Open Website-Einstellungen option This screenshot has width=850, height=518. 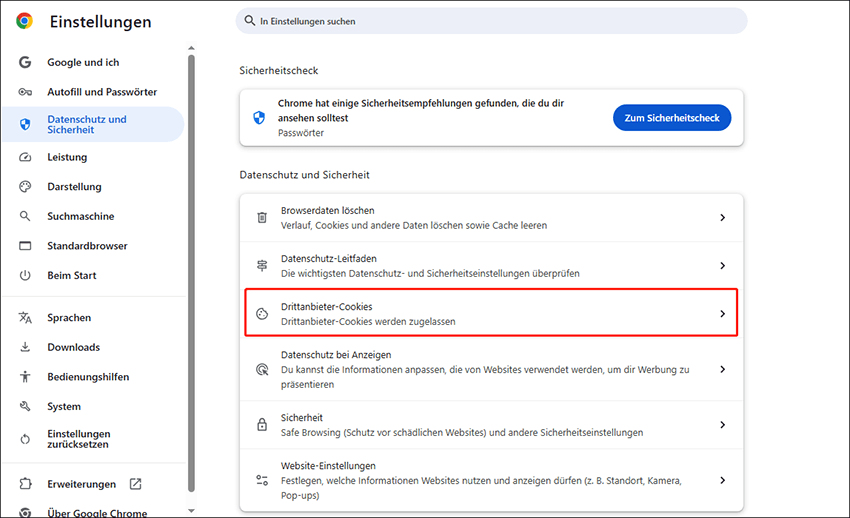pos(491,480)
